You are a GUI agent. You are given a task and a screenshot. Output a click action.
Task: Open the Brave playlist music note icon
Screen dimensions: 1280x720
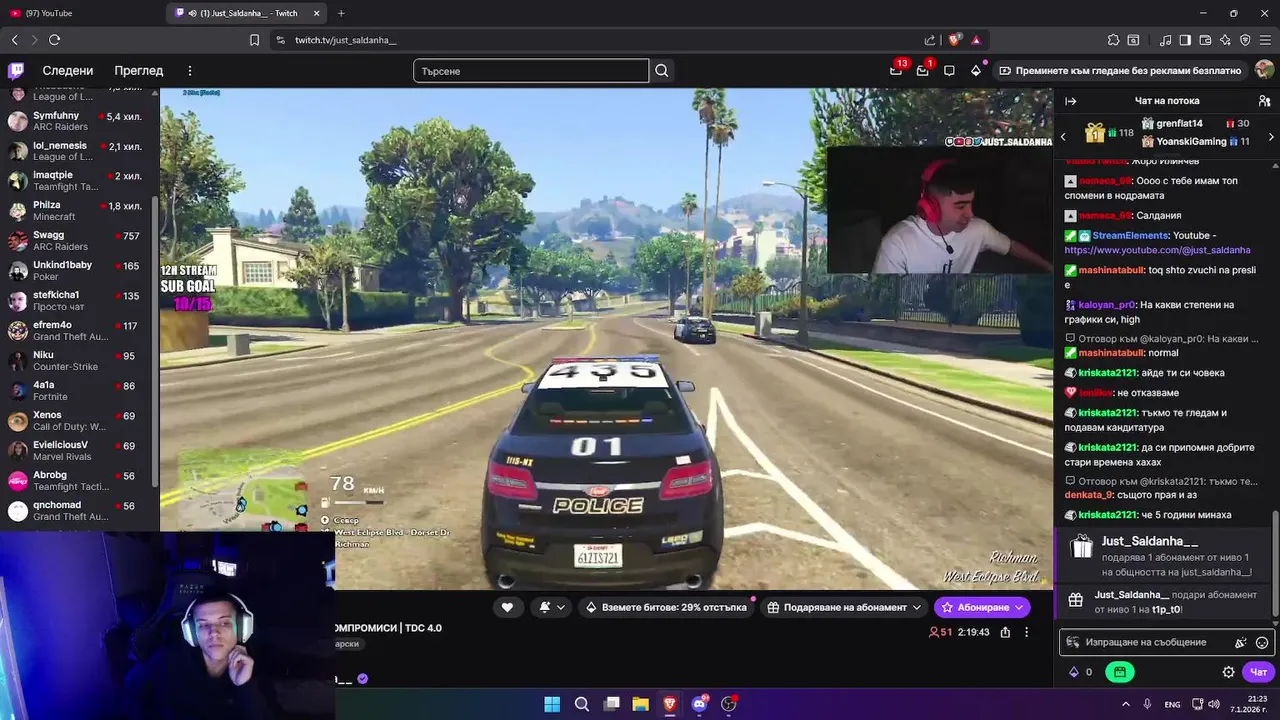(1165, 40)
